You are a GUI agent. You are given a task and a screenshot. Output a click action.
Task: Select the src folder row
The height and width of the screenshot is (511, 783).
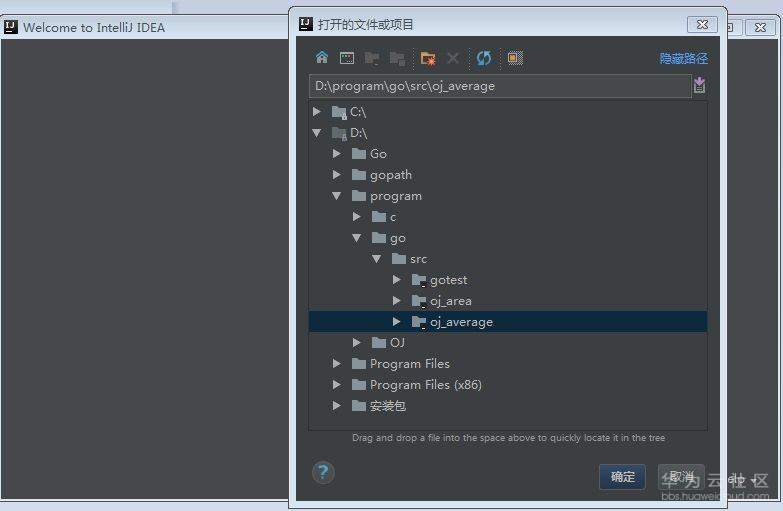(508, 259)
